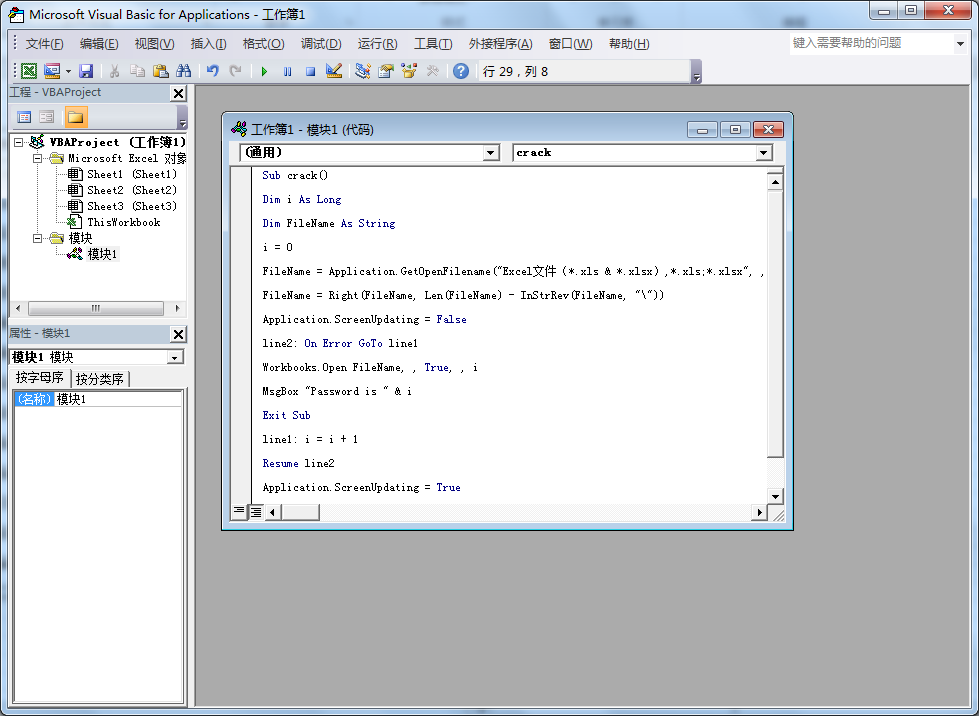Open the 帮助(H) menu

[629, 44]
